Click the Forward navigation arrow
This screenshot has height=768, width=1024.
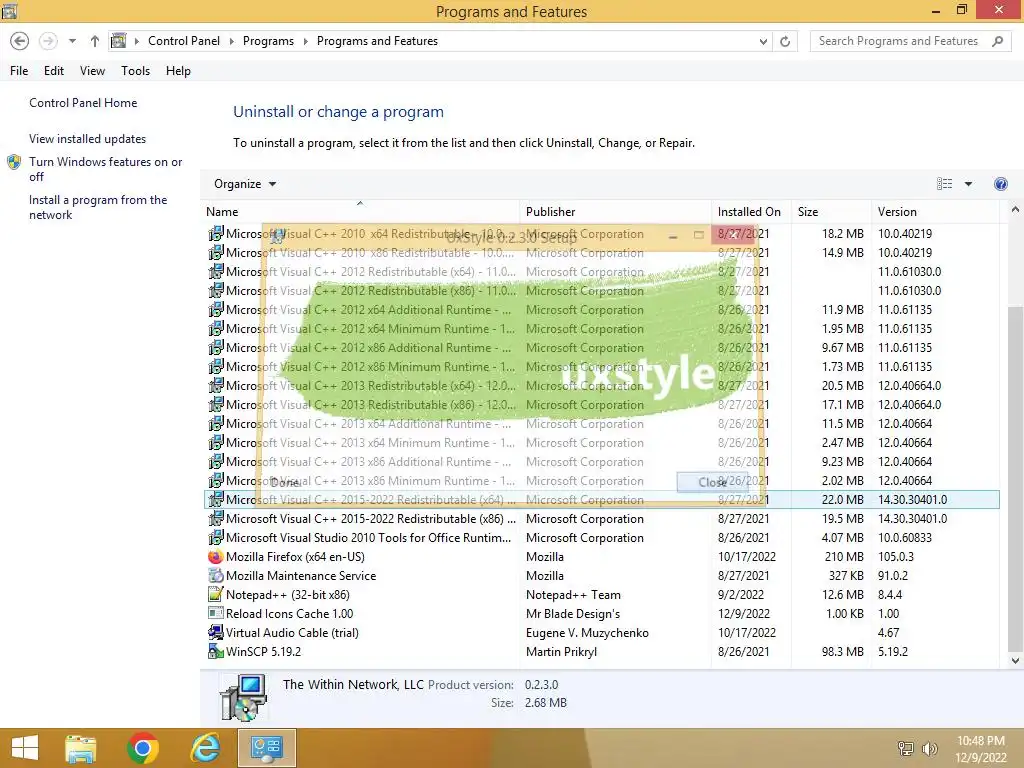[x=48, y=41]
